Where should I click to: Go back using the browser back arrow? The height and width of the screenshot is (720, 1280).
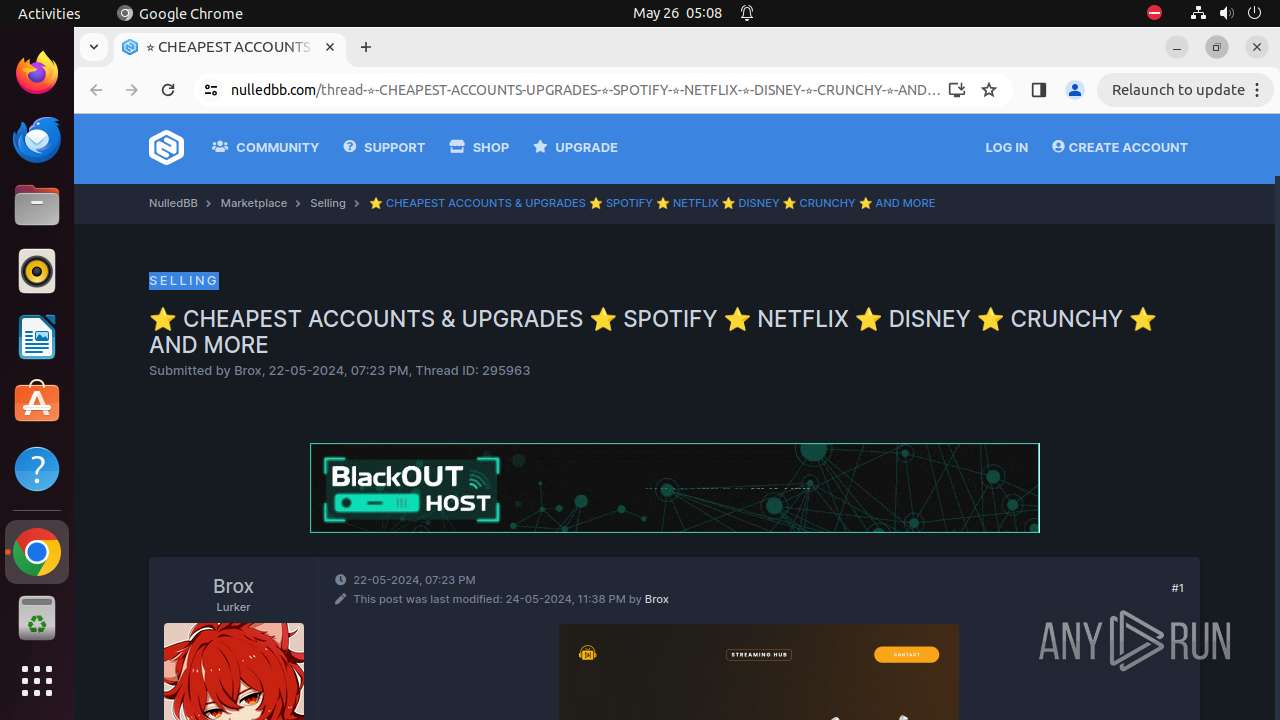(96, 90)
